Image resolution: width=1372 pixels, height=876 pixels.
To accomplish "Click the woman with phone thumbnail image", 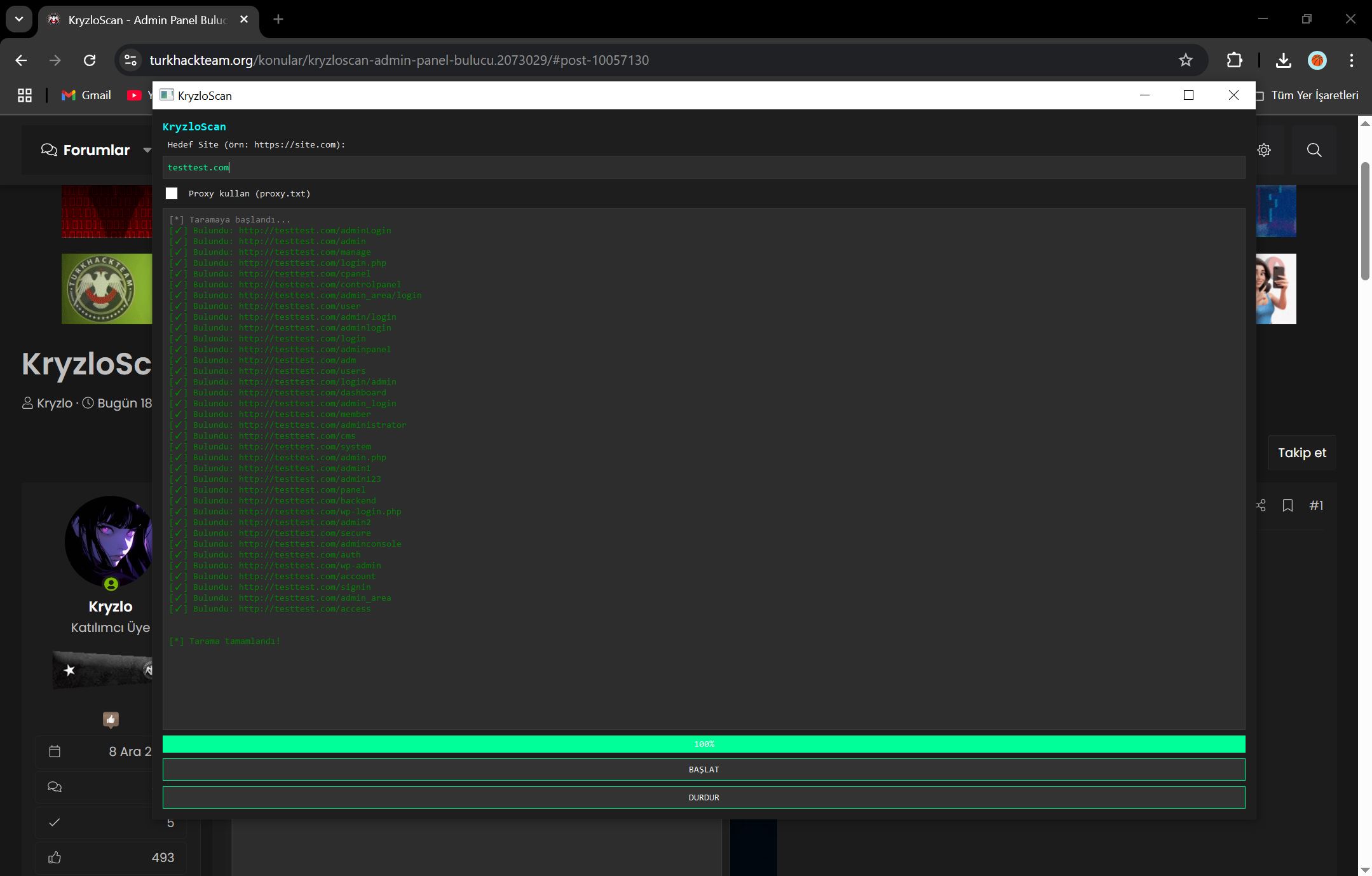I will pyautogui.click(x=1276, y=289).
